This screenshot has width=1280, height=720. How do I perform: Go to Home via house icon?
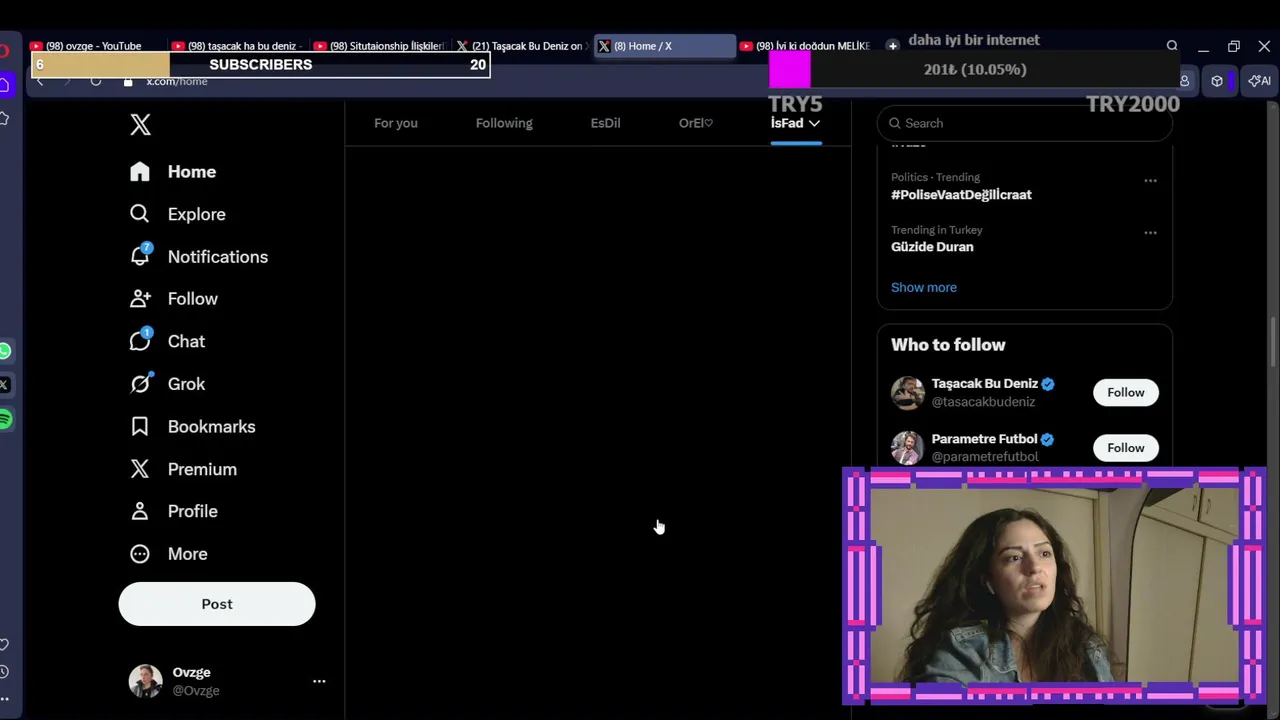[140, 171]
